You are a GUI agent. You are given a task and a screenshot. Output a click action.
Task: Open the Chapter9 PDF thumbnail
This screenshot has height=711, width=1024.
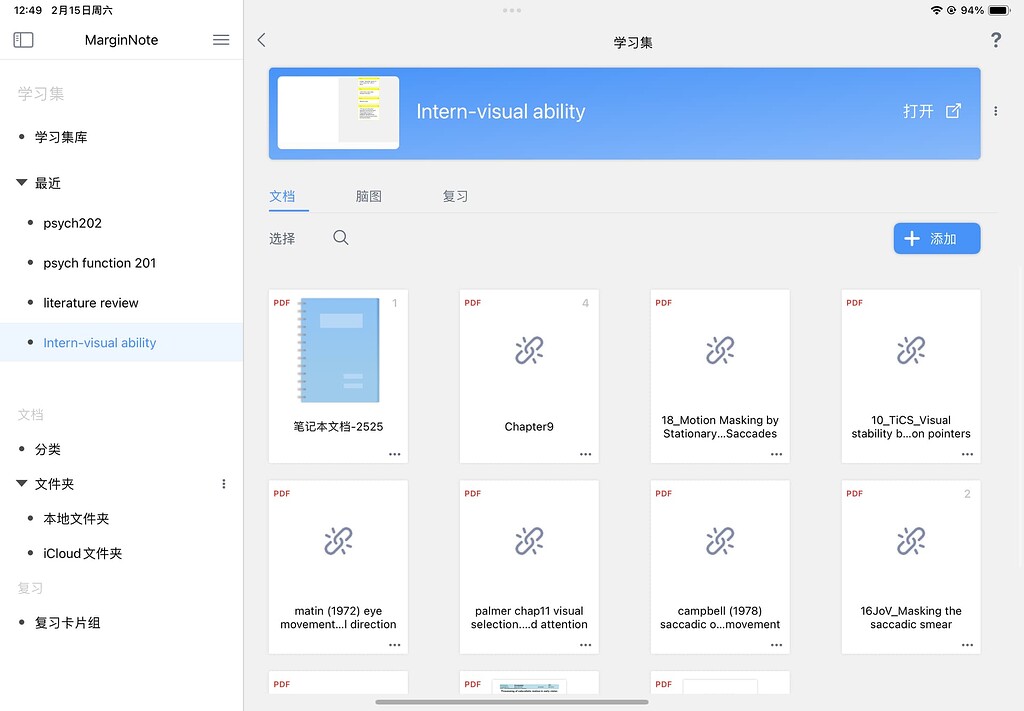coord(528,350)
